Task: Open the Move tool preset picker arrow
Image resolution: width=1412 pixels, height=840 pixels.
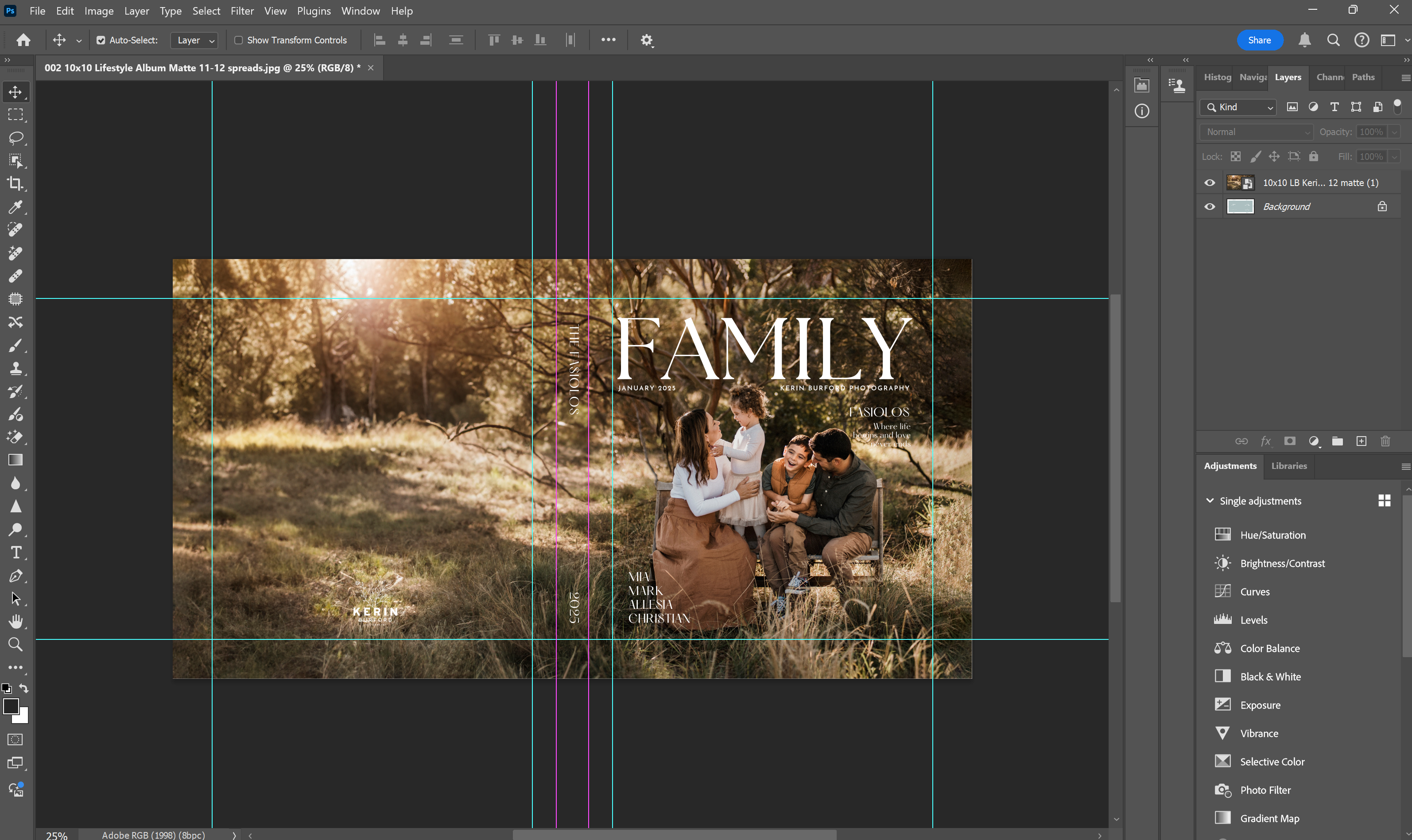Action: tap(79, 40)
